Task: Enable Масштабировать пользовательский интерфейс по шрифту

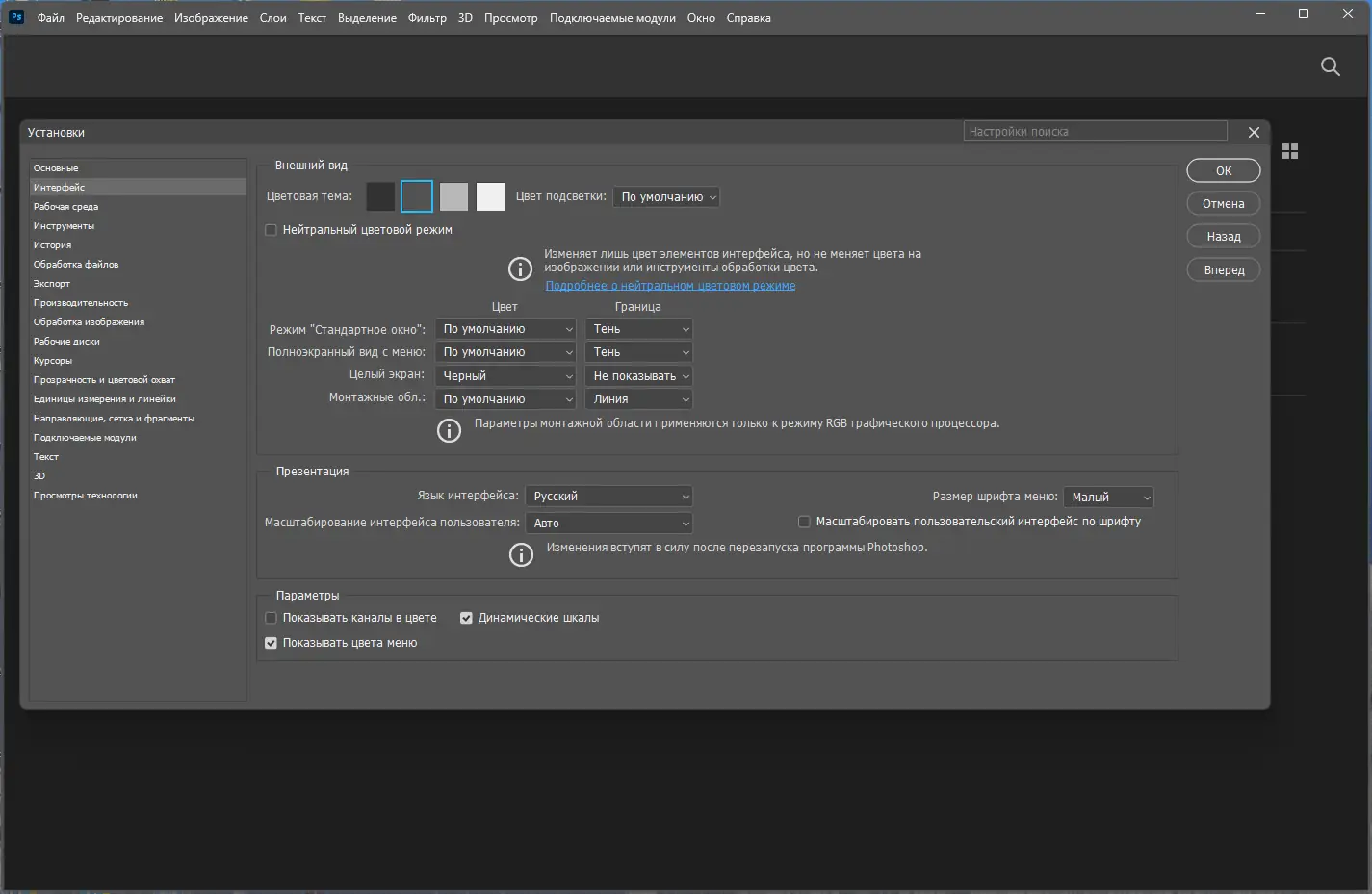Action: [804, 522]
